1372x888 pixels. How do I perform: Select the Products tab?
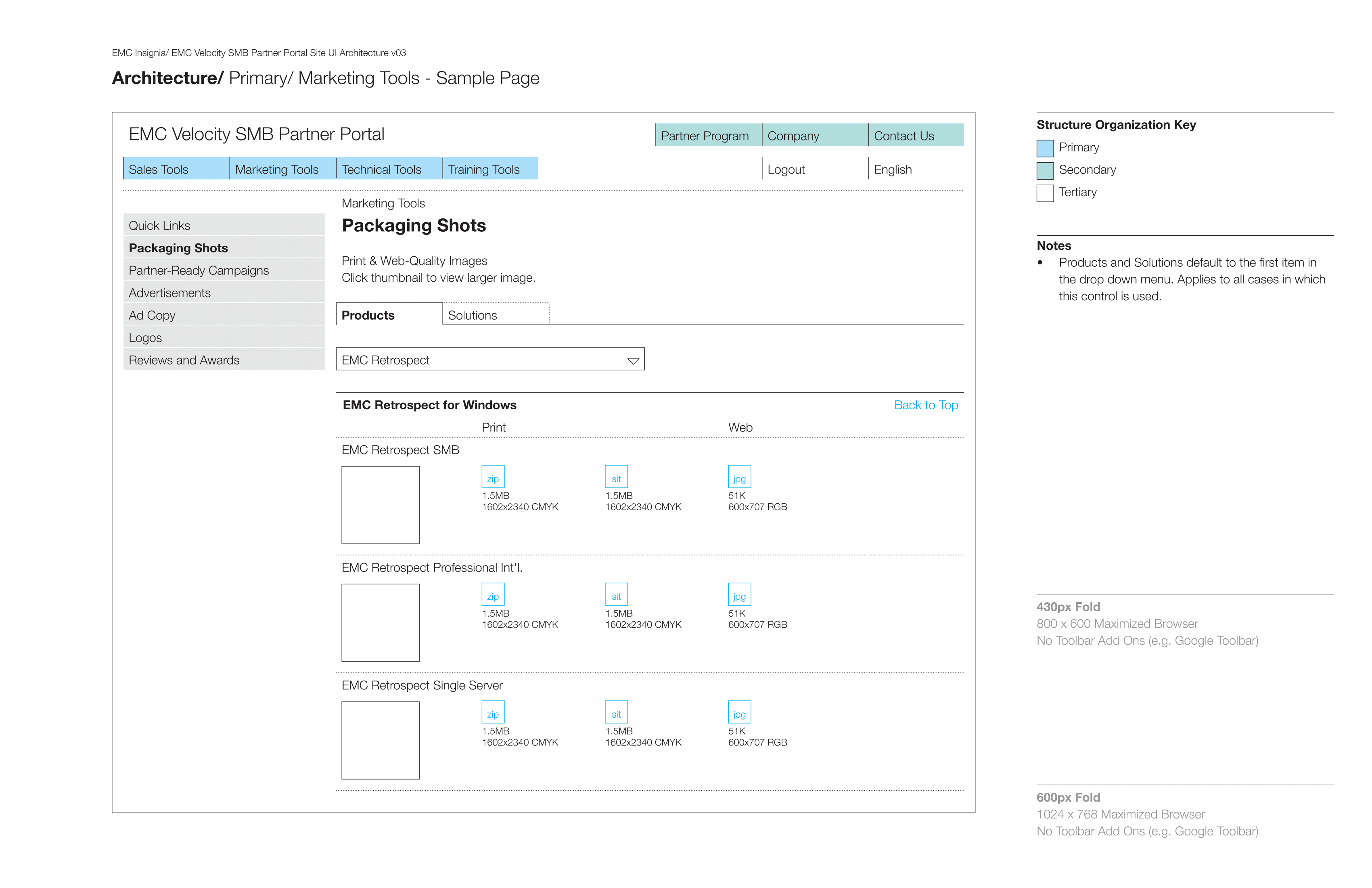tap(389, 314)
